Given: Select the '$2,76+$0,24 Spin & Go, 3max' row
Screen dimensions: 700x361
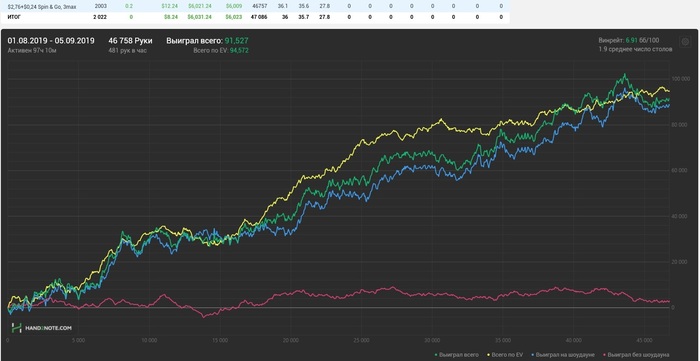Looking at the screenshot, I should point(254,6).
